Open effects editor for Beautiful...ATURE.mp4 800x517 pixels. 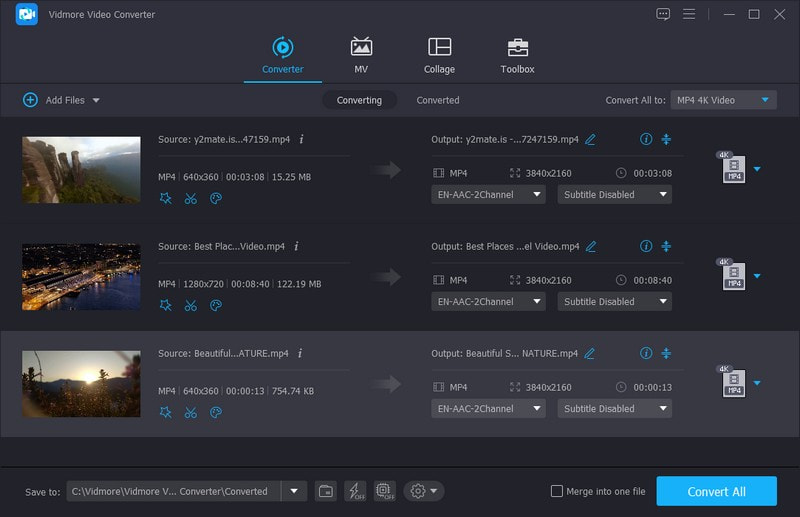point(165,412)
